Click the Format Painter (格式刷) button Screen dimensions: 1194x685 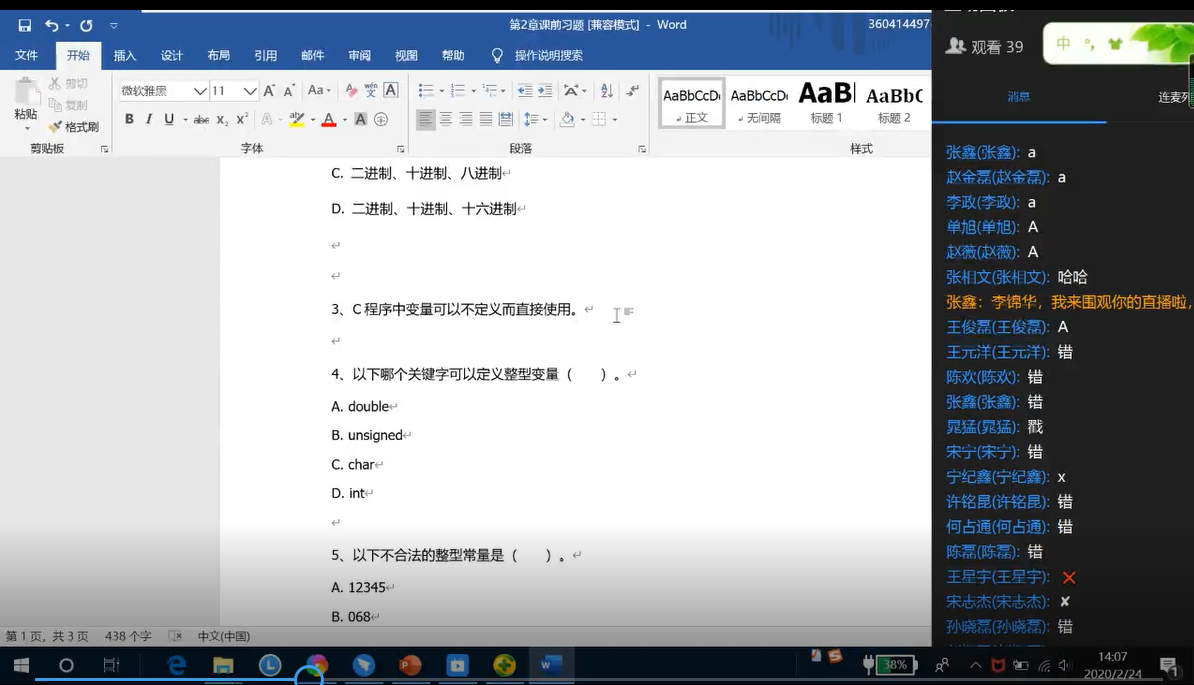pyautogui.click(x=74, y=127)
